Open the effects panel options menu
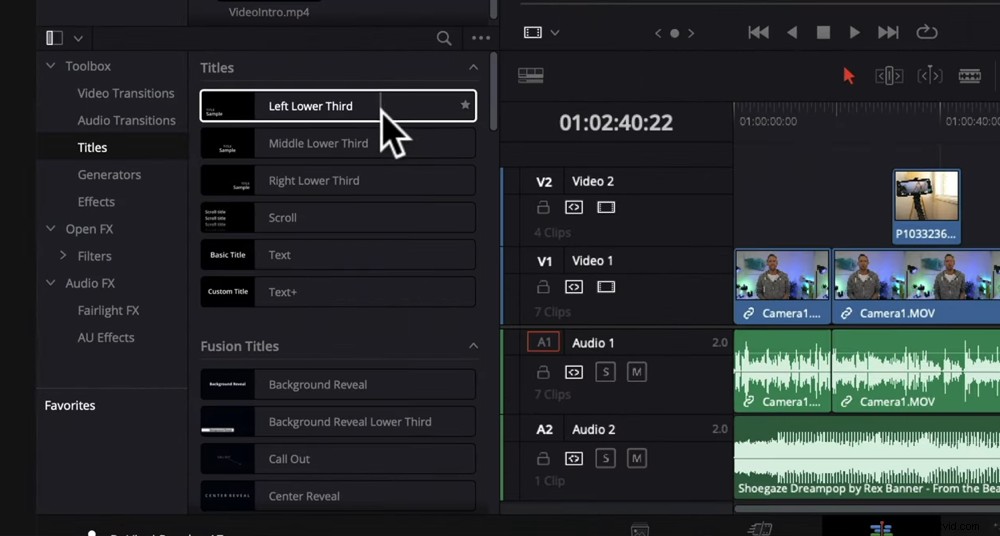This screenshot has height=536, width=1000. (x=481, y=38)
